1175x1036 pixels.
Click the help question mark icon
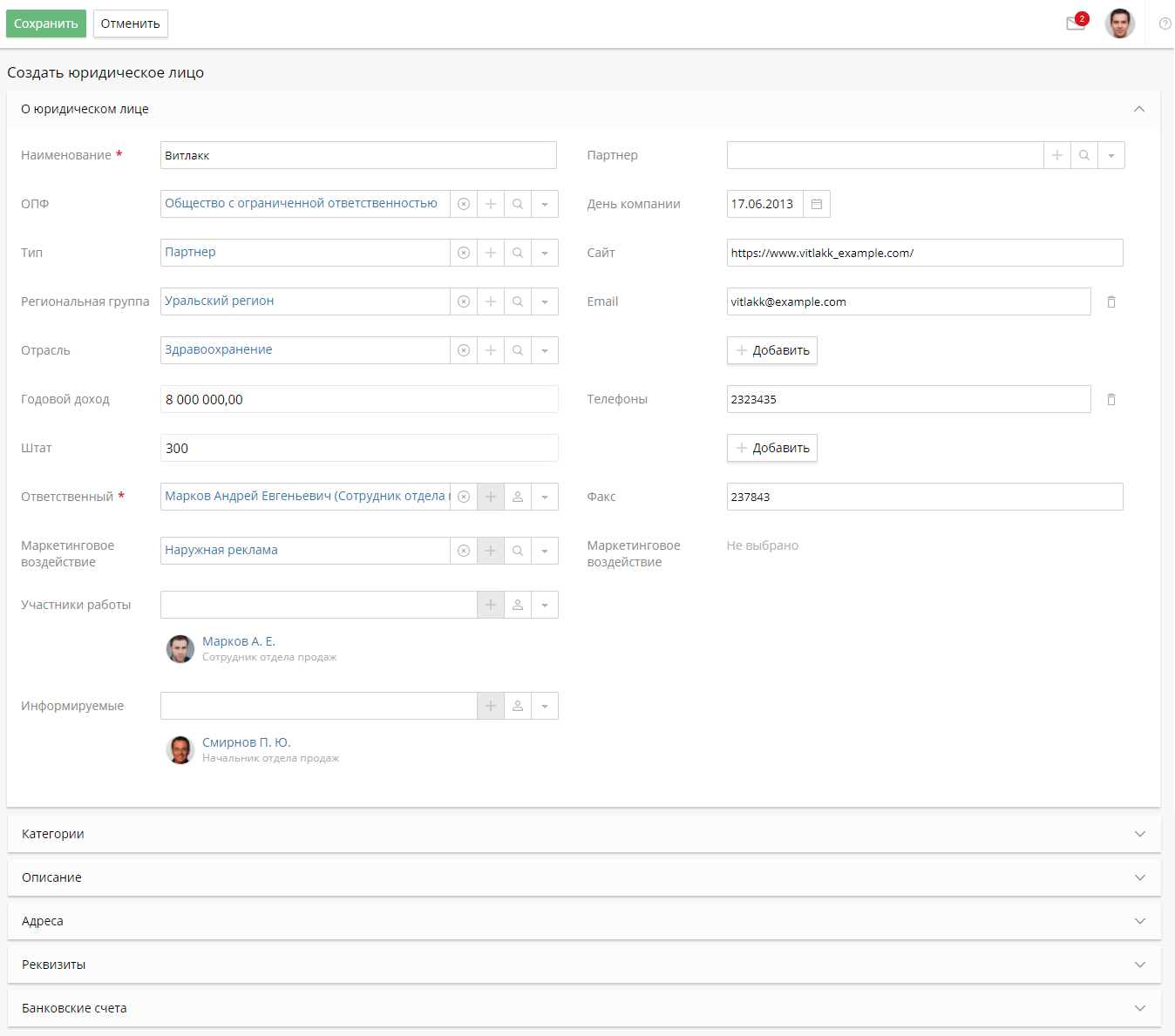(1165, 24)
